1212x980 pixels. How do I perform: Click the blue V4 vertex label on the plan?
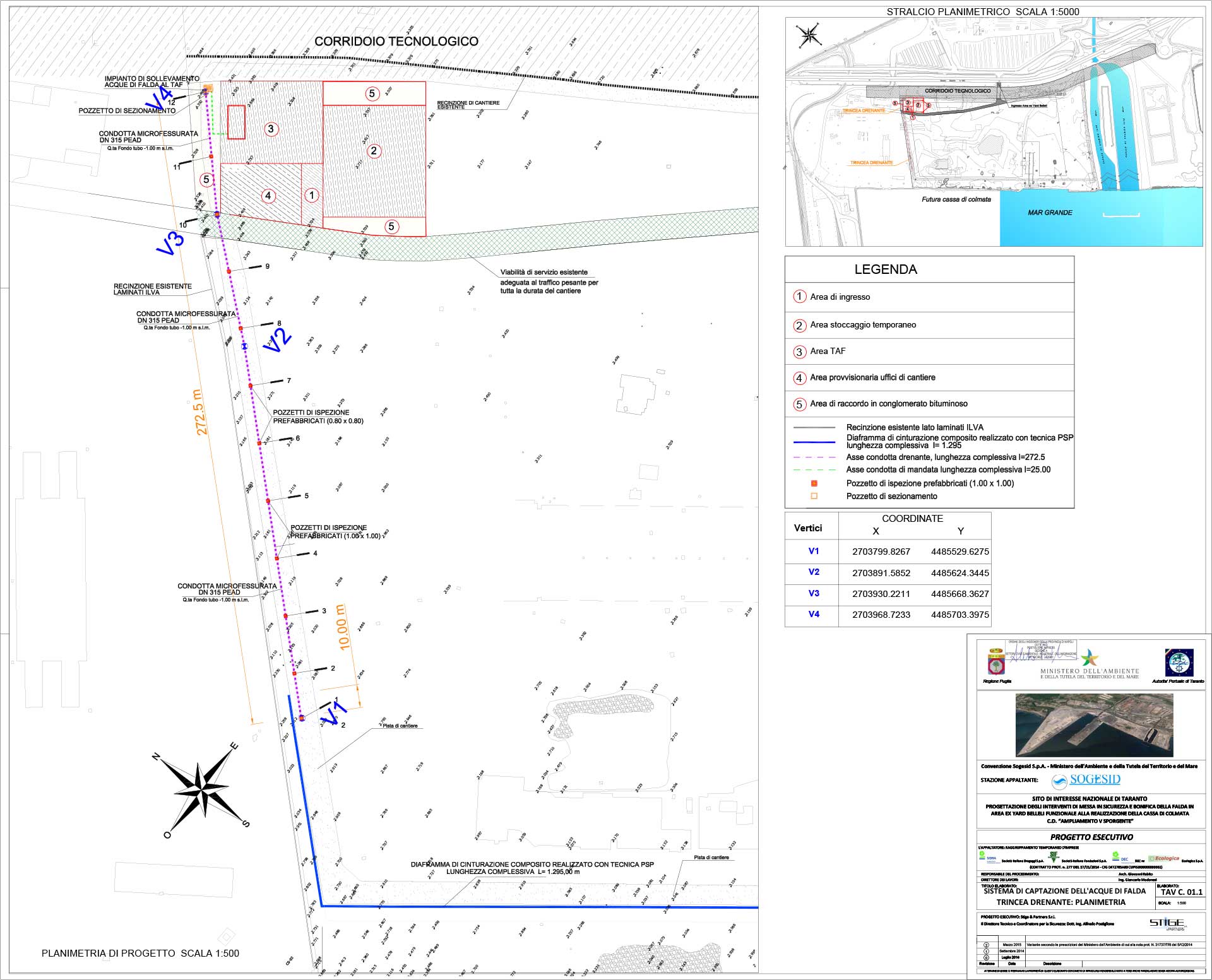[x=158, y=100]
